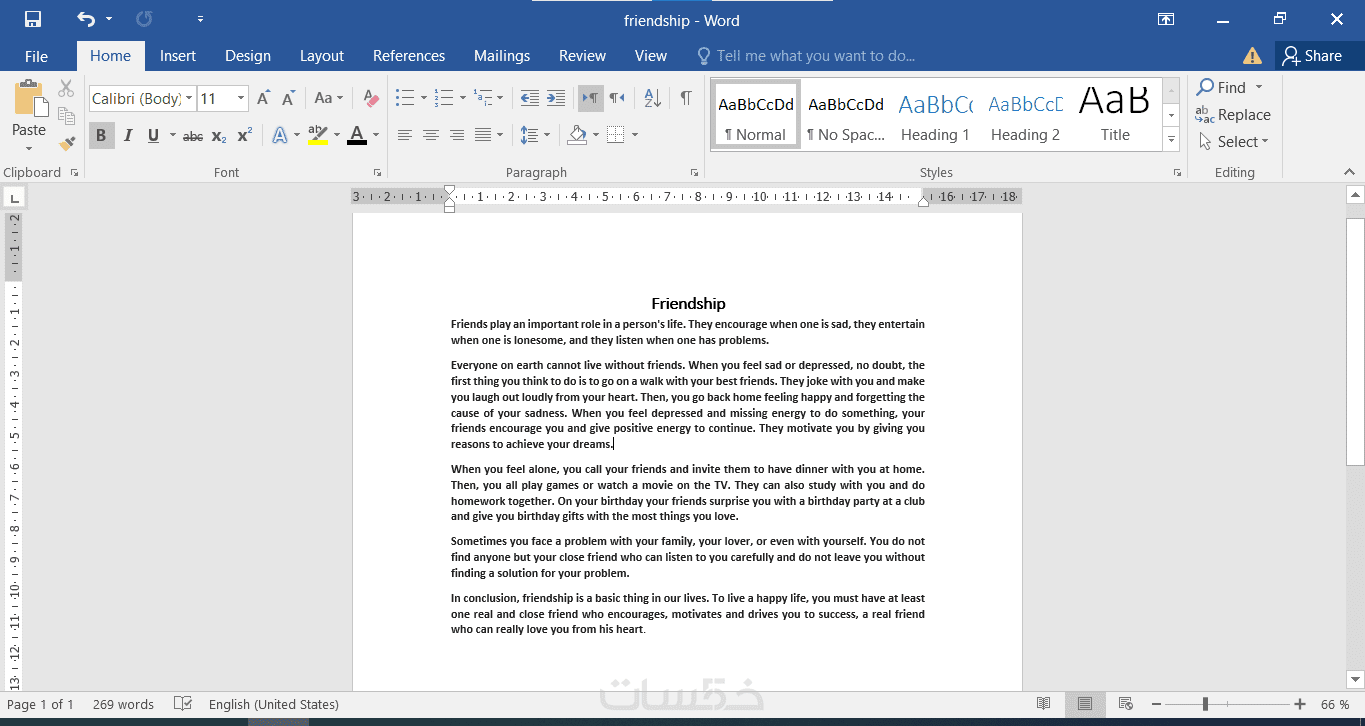
Task: Set right-to-left text direction
Action: [x=617, y=98]
